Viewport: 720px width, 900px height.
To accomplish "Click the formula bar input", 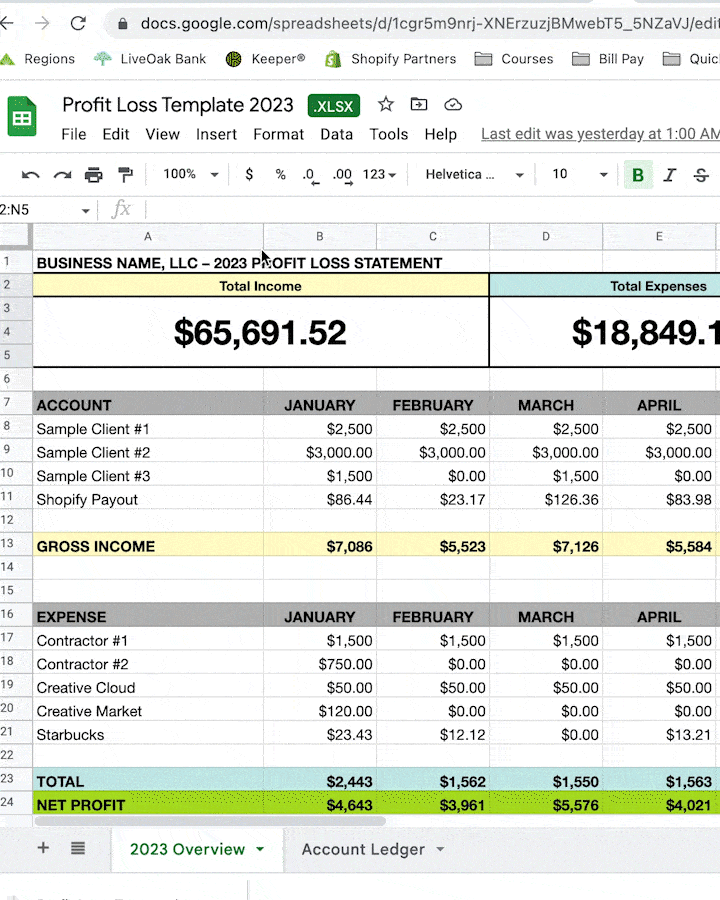I will pyautogui.click(x=433, y=210).
